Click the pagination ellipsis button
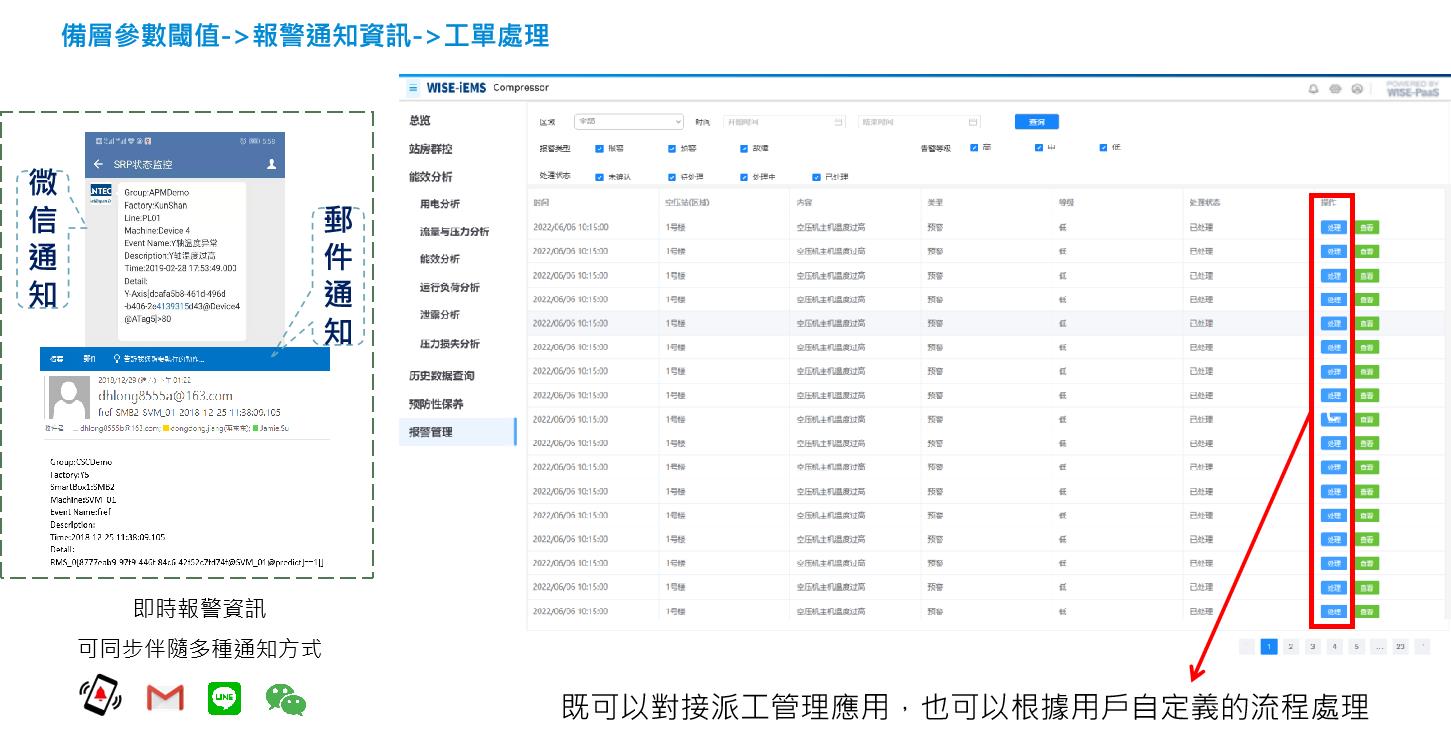 1379,647
